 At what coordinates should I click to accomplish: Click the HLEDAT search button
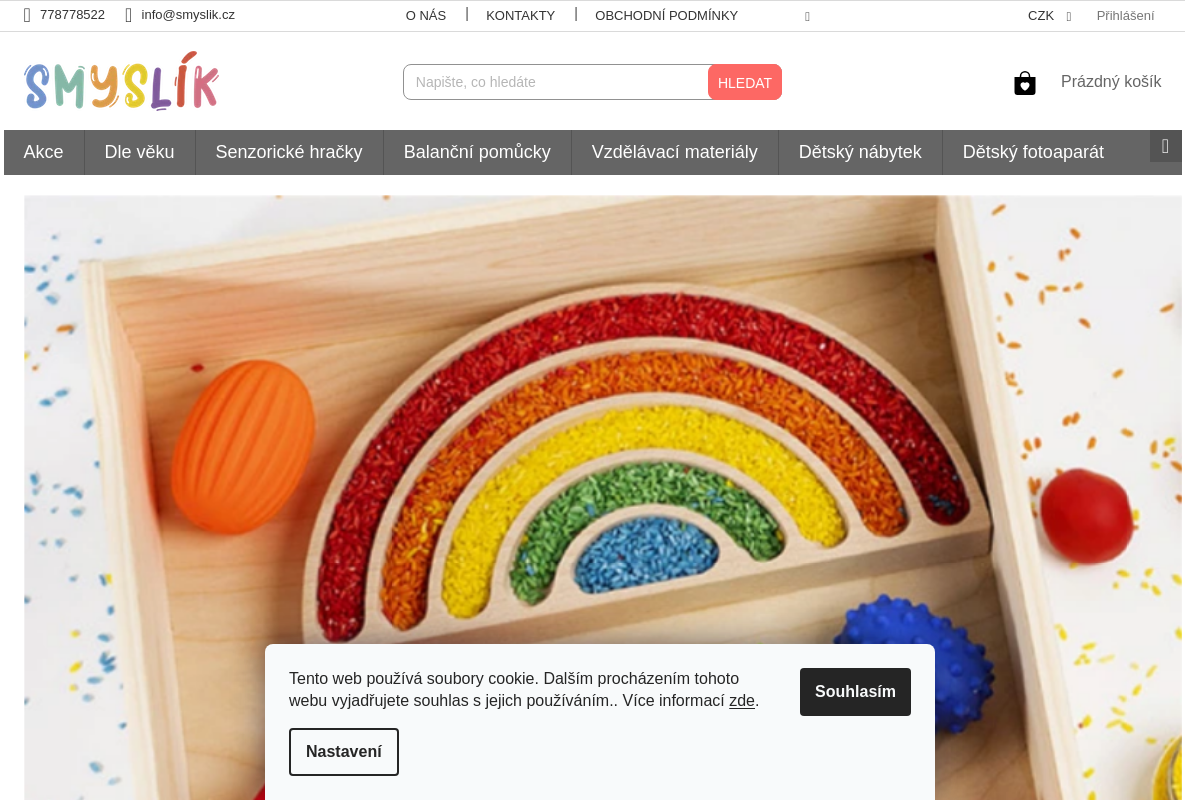click(745, 82)
